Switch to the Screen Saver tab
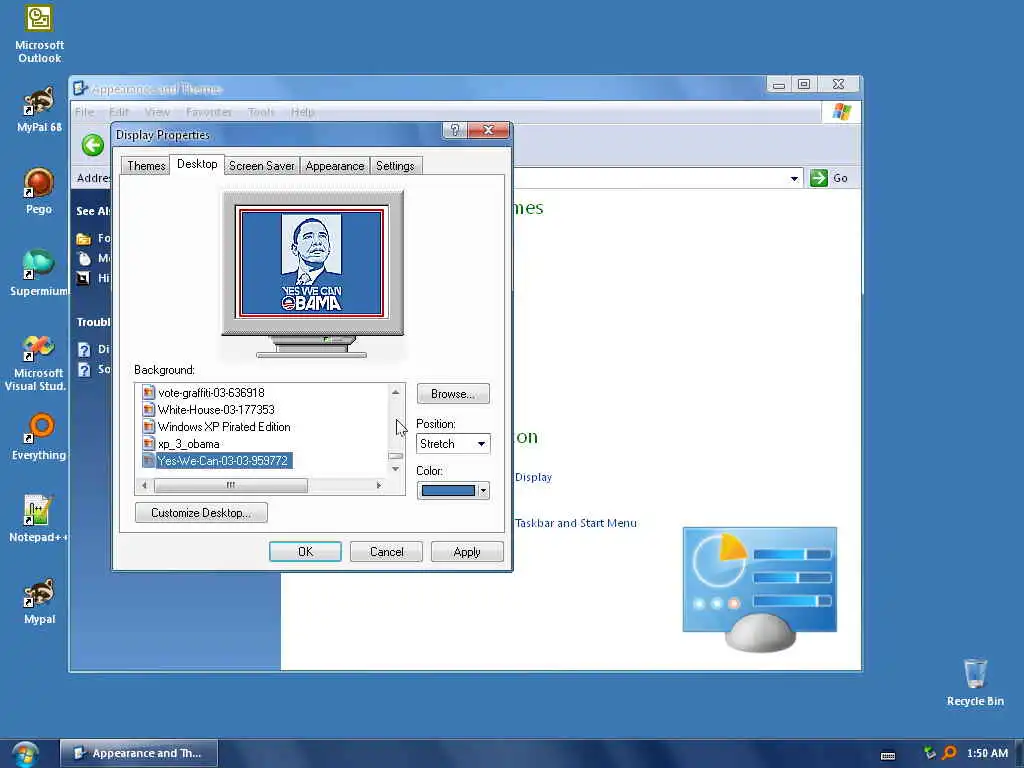 (261, 166)
